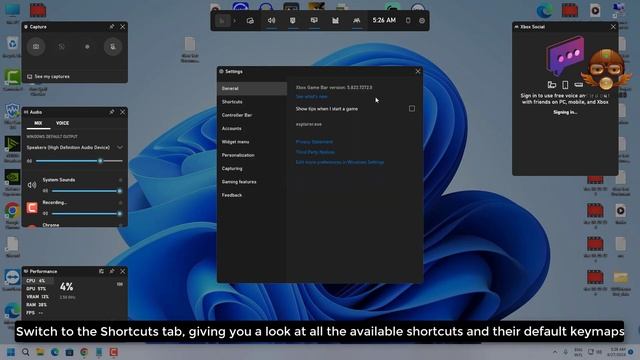Adjust the Recording app volume slider
The image size is (640, 360).
[87, 213]
